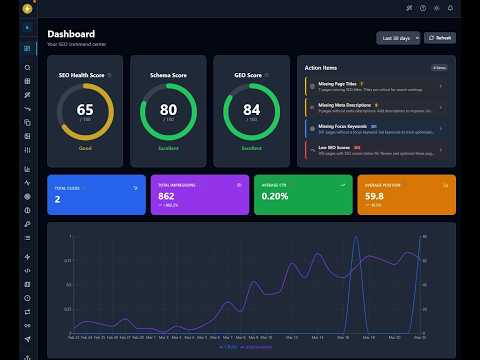
Task: Click the purple Total Impressions card
Action: (200, 195)
